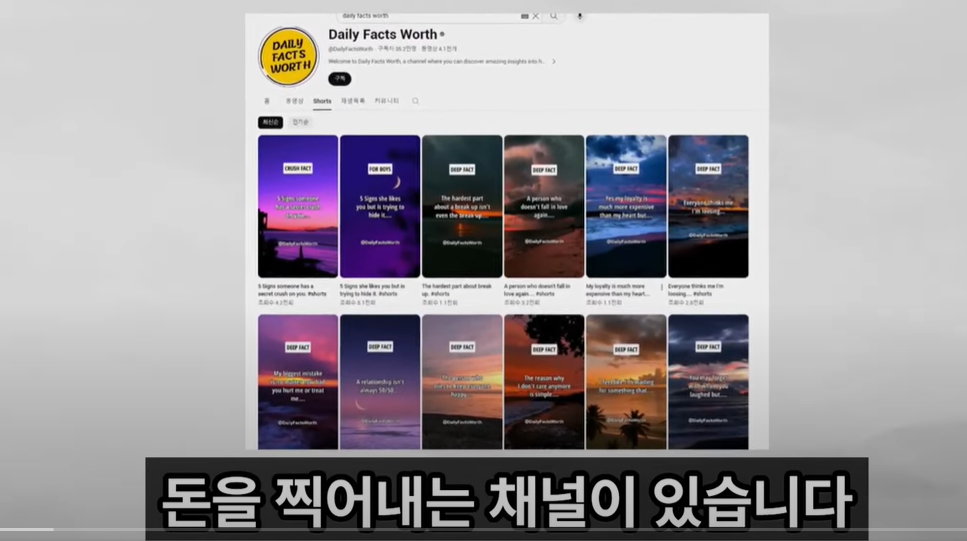Open the Community (커뮤니티) tab
Image resolution: width=967 pixels, height=541 pixels.
[387, 101]
